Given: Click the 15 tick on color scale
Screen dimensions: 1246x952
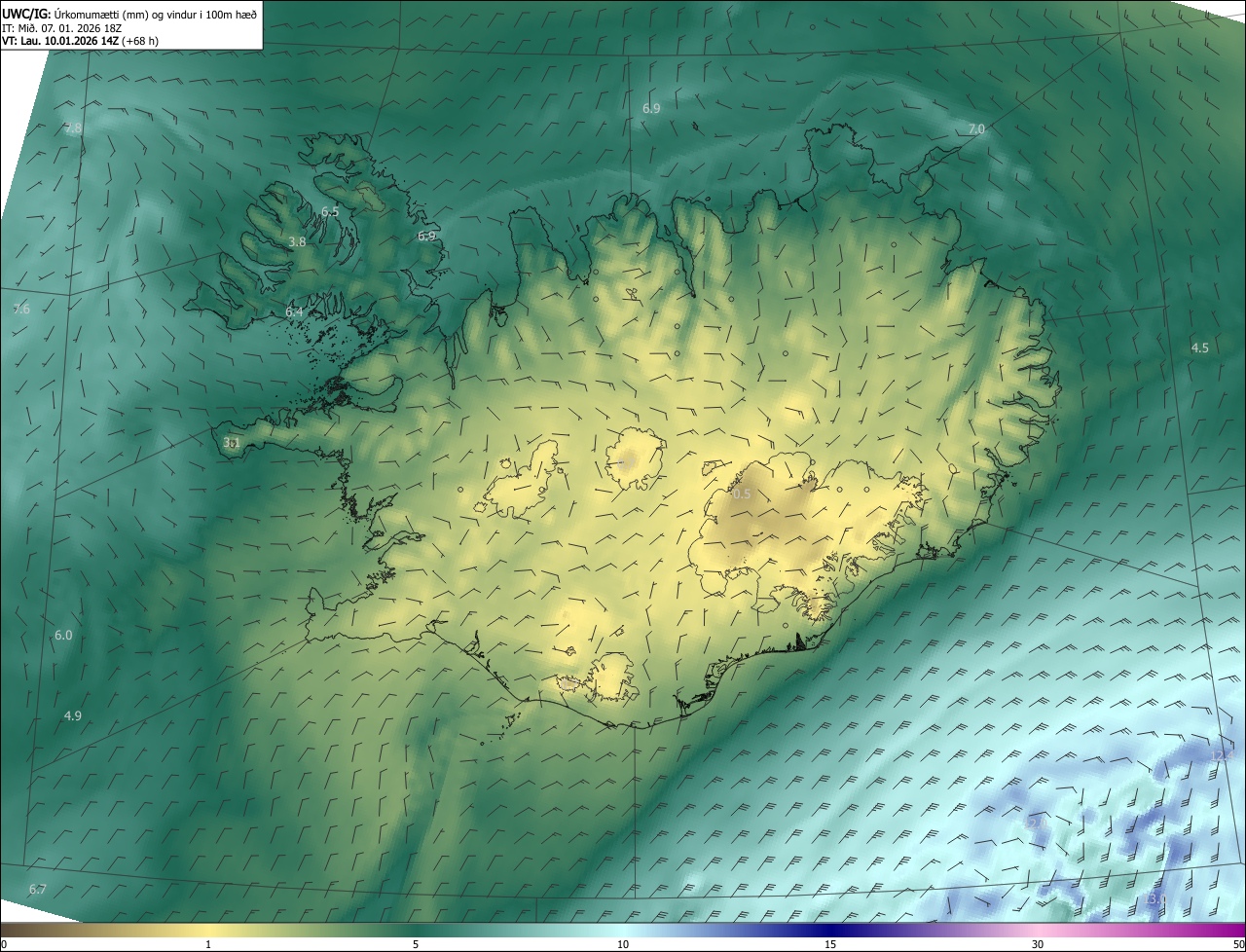Looking at the screenshot, I should pyautogui.click(x=830, y=944).
